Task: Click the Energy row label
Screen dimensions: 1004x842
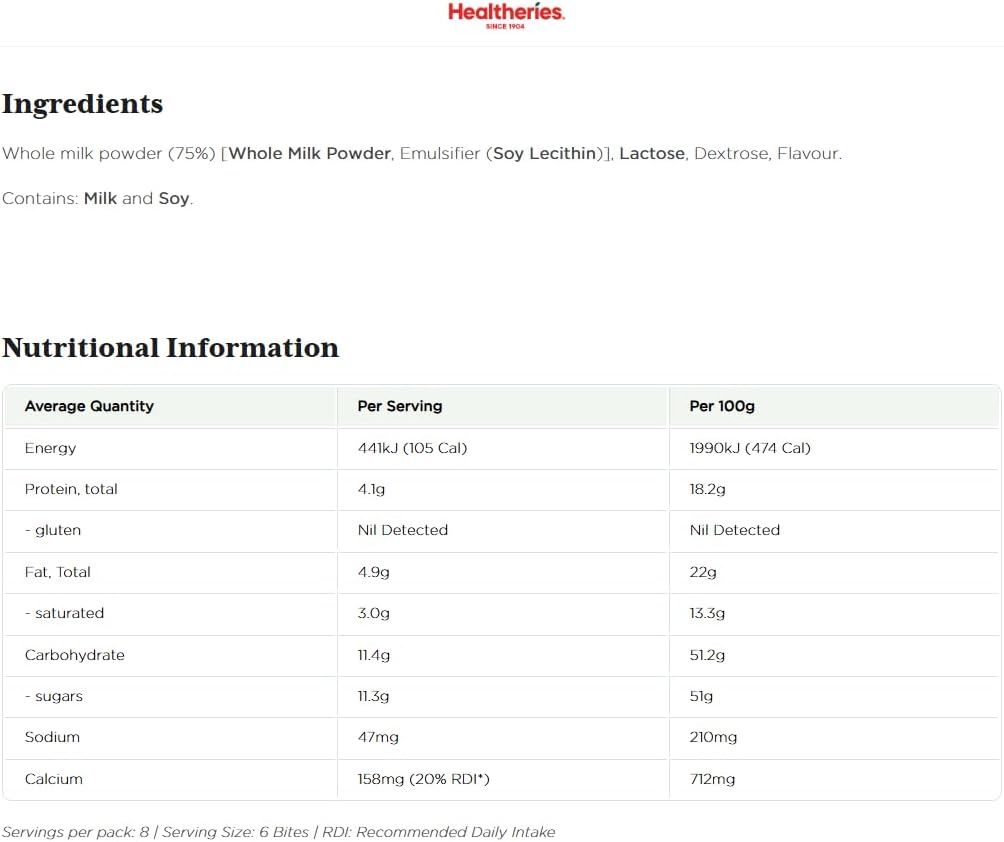Action: [x=50, y=448]
